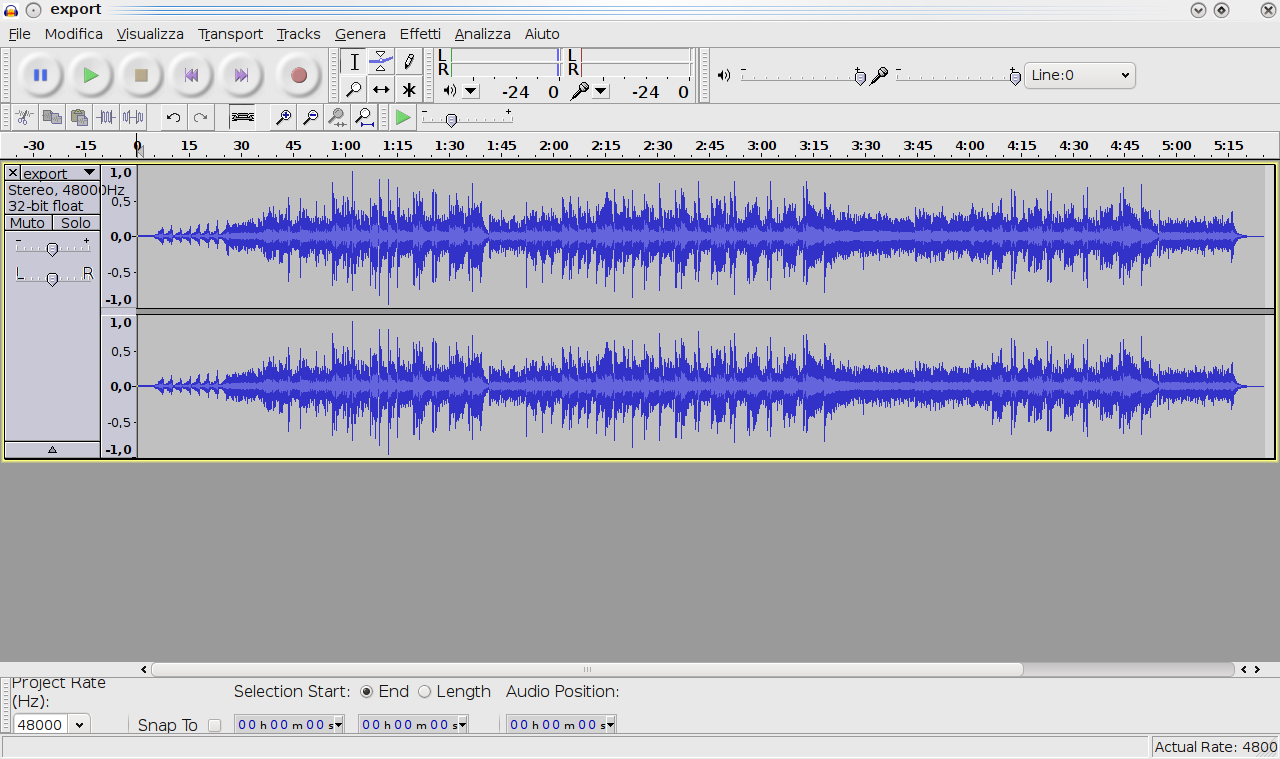Viewport: 1280px width, 759px height.
Task: Select the Time Shift tool
Action: point(381,90)
